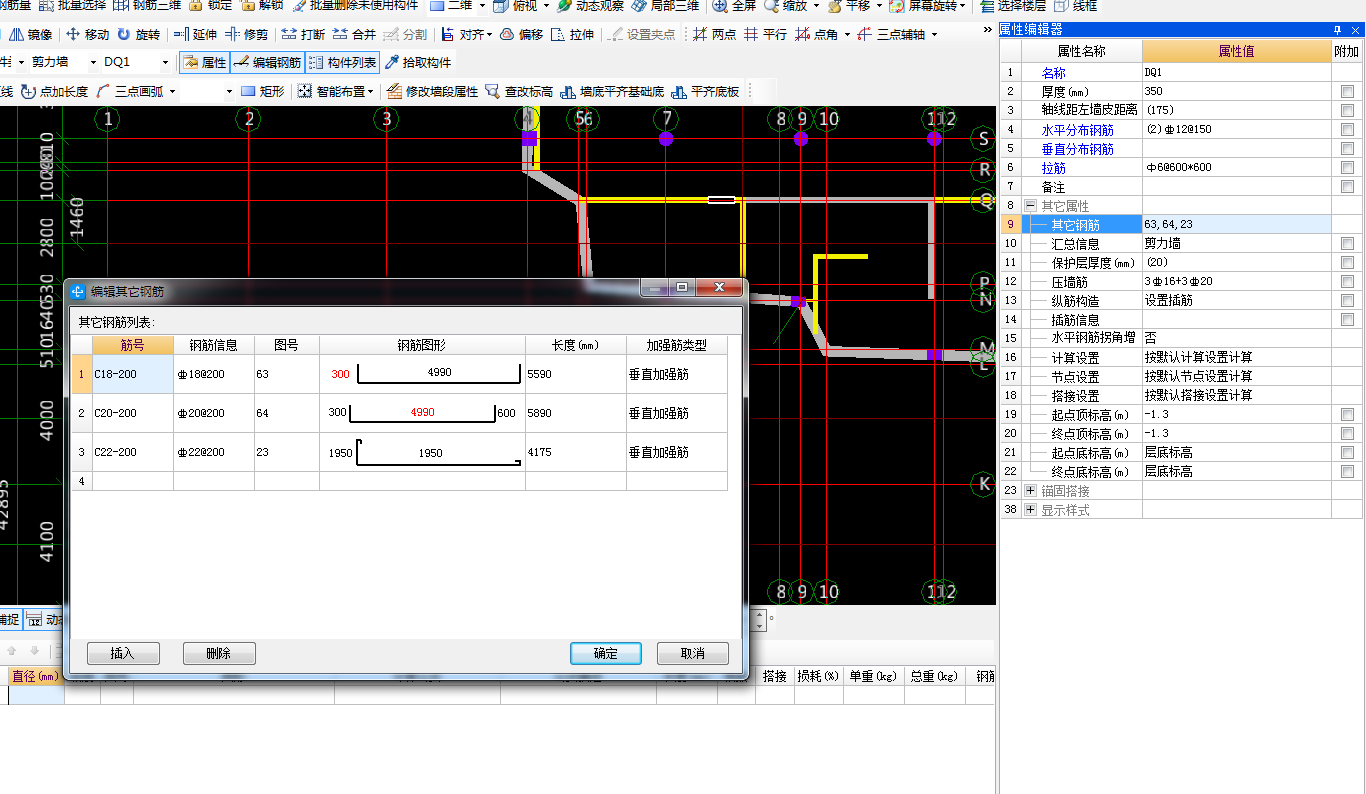Click the 局部三维 partial 3D view
Viewport: 1366px width, 794px height.
click(665, 5)
